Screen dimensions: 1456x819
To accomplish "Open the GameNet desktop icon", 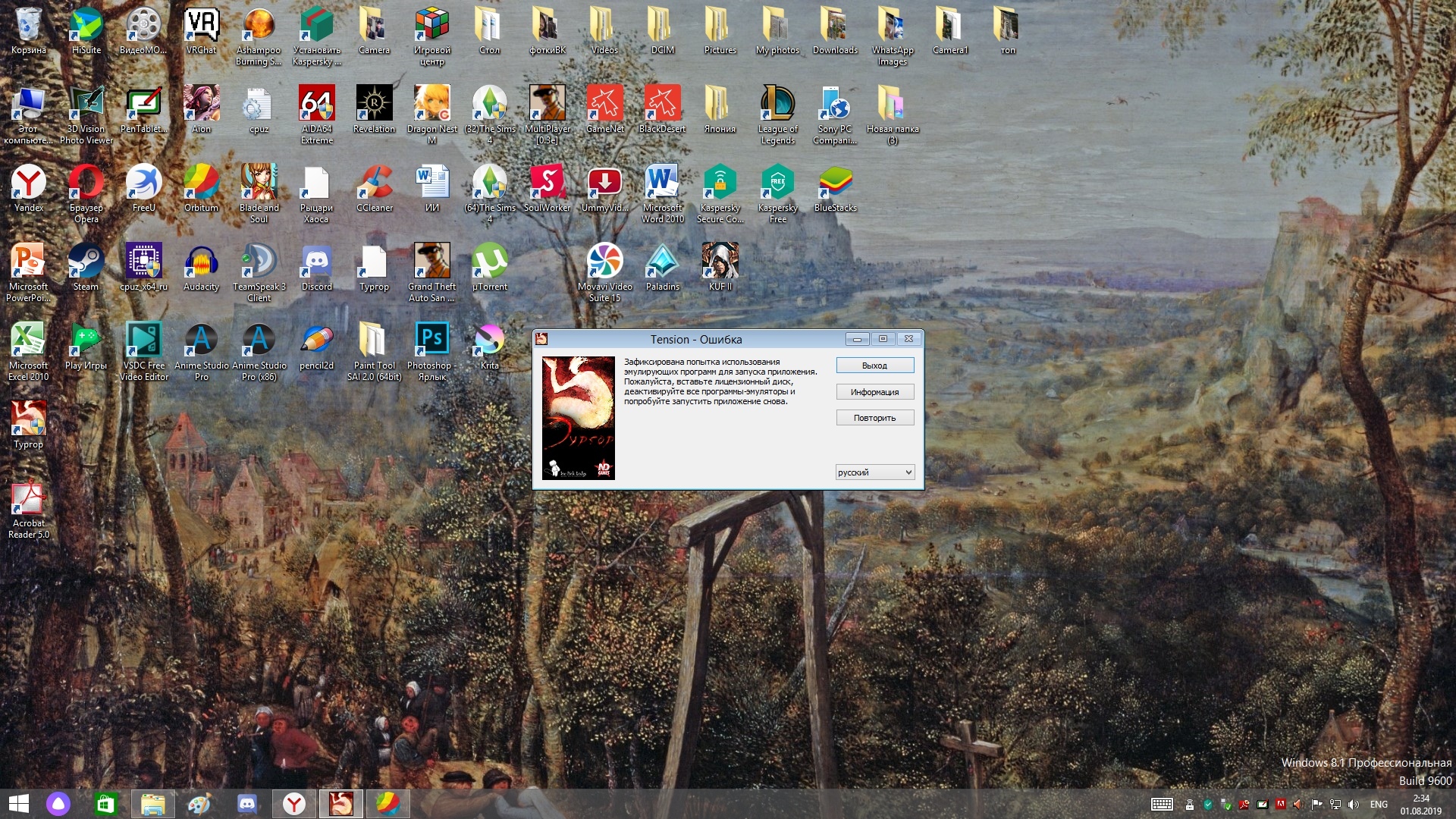I will [x=604, y=110].
